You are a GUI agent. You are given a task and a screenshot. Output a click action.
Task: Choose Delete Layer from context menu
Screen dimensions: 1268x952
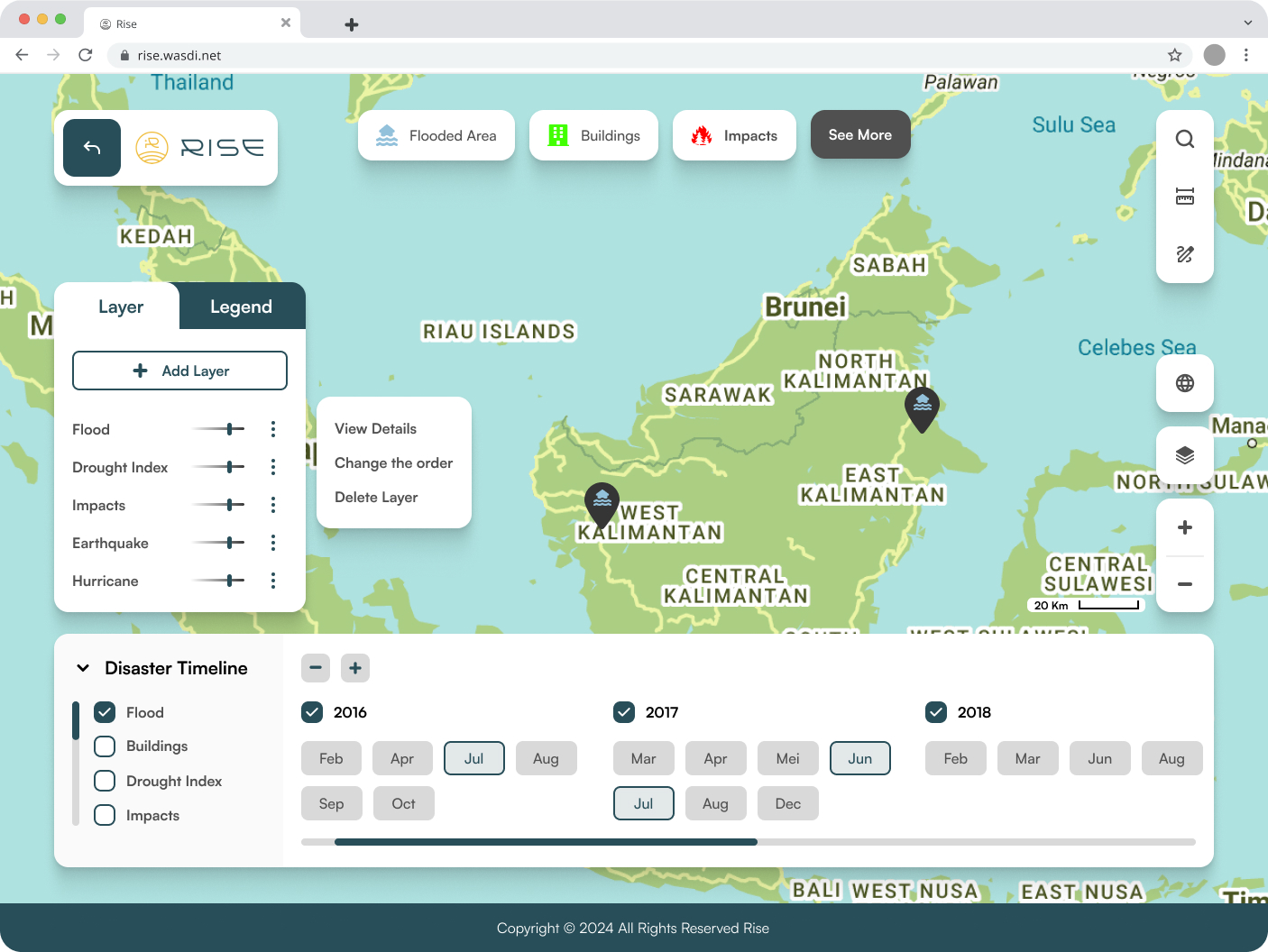pos(376,498)
